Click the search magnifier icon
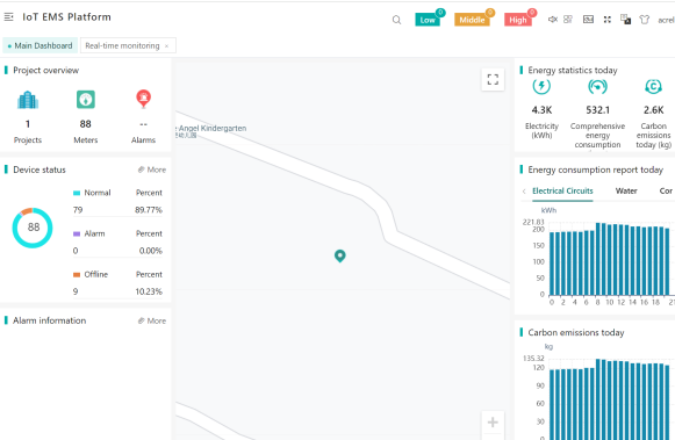The height and width of the screenshot is (440, 675). tap(396, 19)
